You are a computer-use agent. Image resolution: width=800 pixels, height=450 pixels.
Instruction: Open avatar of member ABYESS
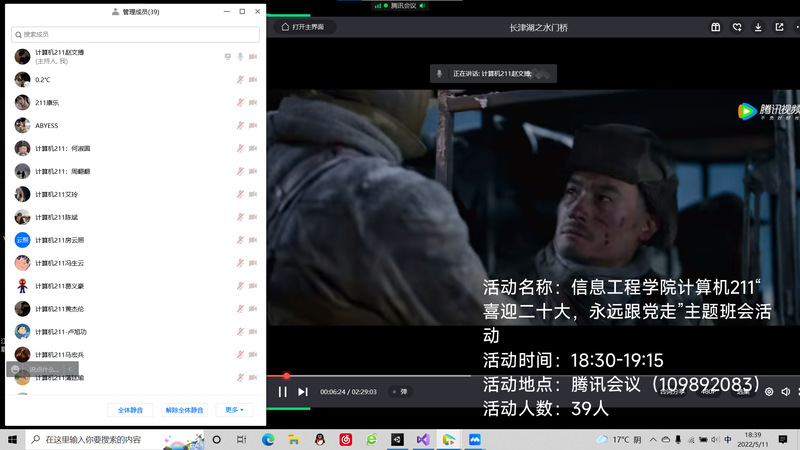point(22,126)
